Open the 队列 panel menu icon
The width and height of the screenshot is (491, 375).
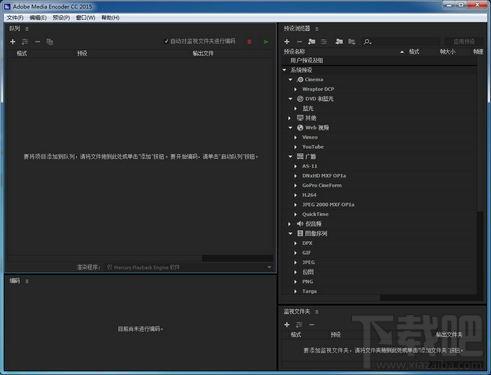(27, 29)
